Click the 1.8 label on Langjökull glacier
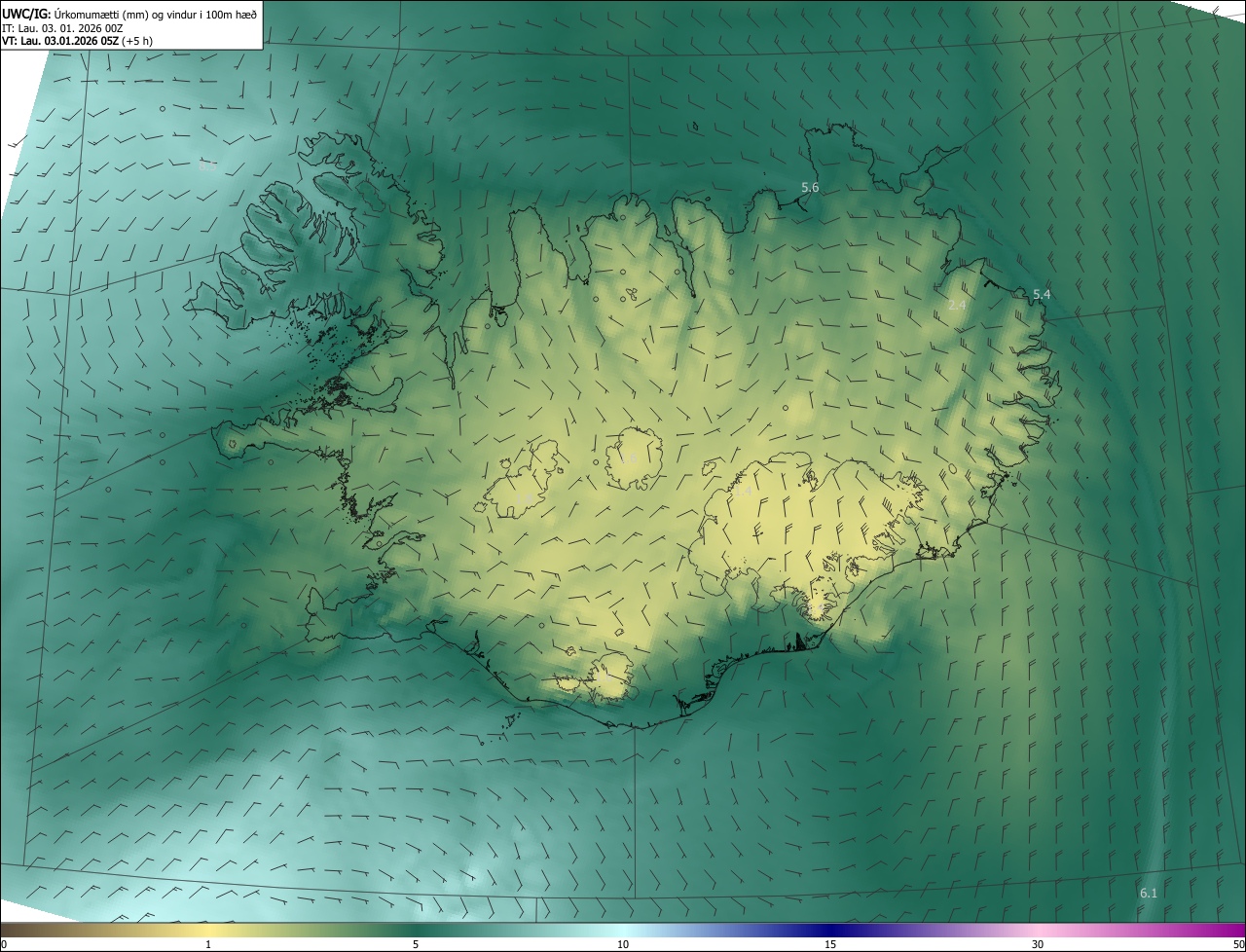 [524, 498]
